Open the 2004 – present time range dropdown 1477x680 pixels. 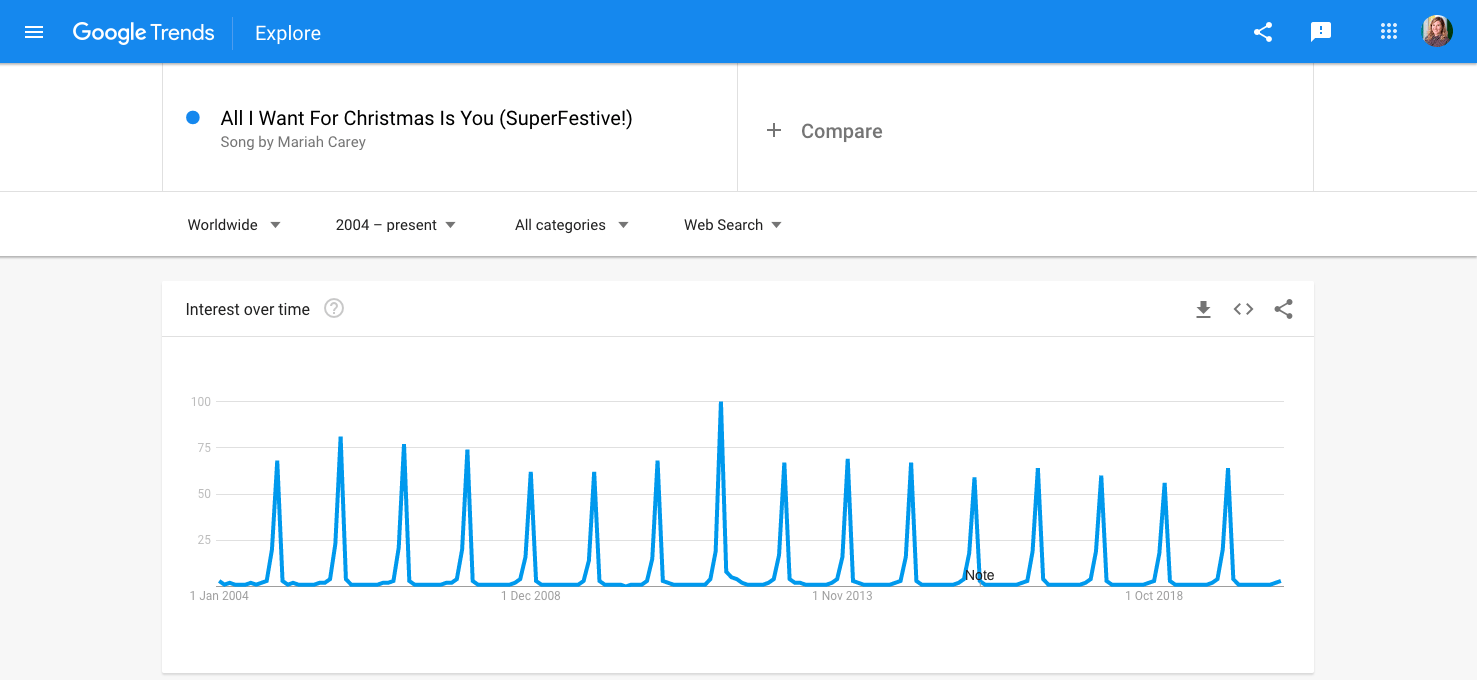tap(396, 225)
